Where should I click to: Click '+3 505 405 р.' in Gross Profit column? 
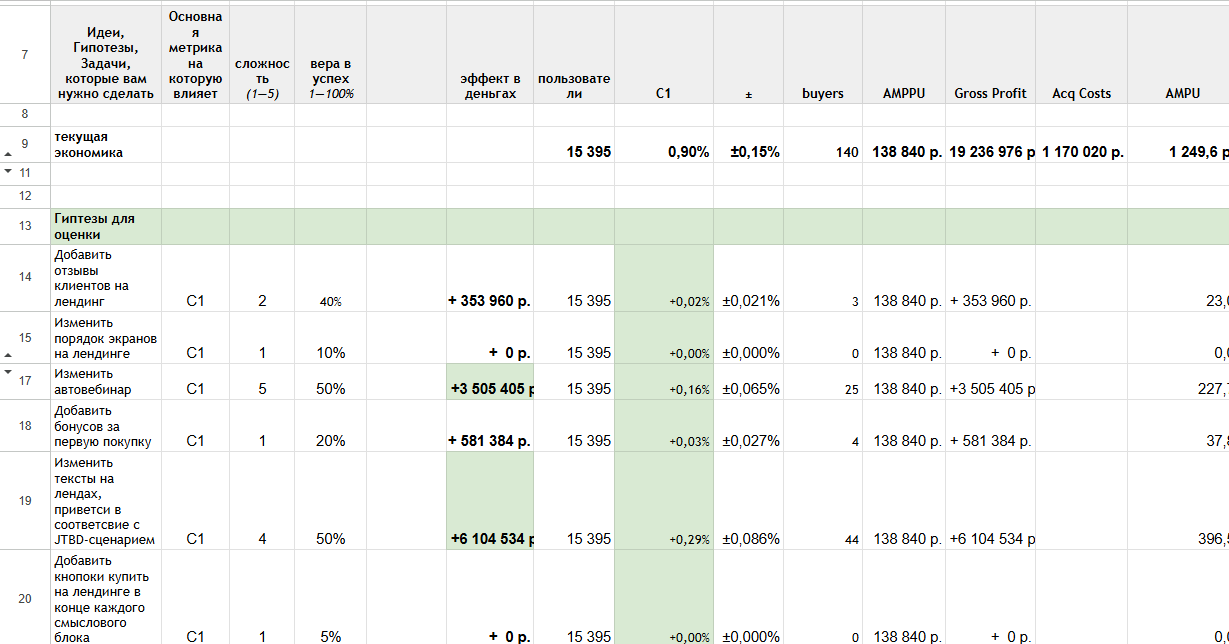pos(991,382)
